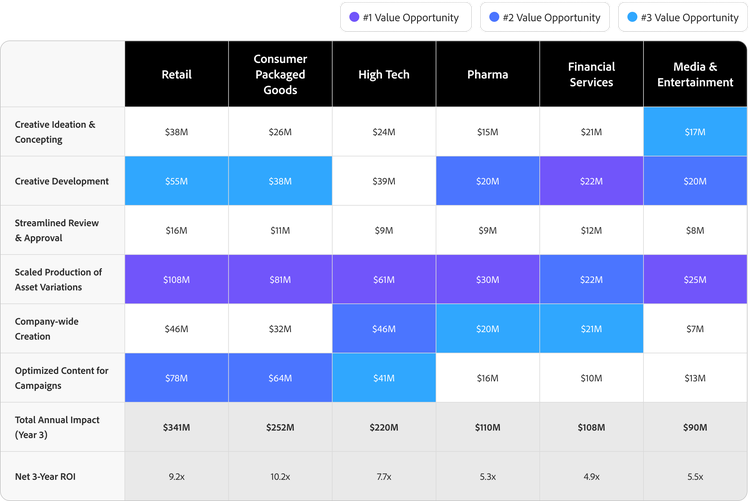Viewport: 750px width, 501px height.
Task: Click the light blue dot in #3 legend
Action: (632, 17)
